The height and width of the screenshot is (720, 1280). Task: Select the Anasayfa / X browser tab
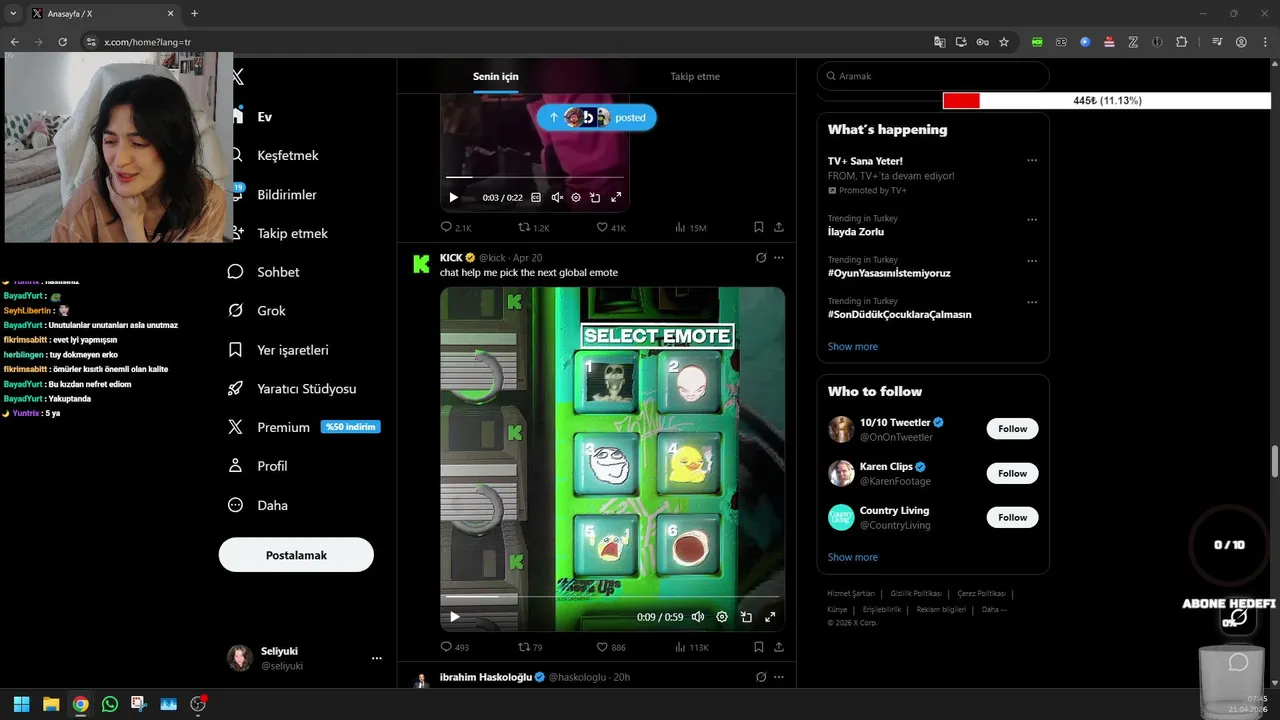[x=102, y=14]
